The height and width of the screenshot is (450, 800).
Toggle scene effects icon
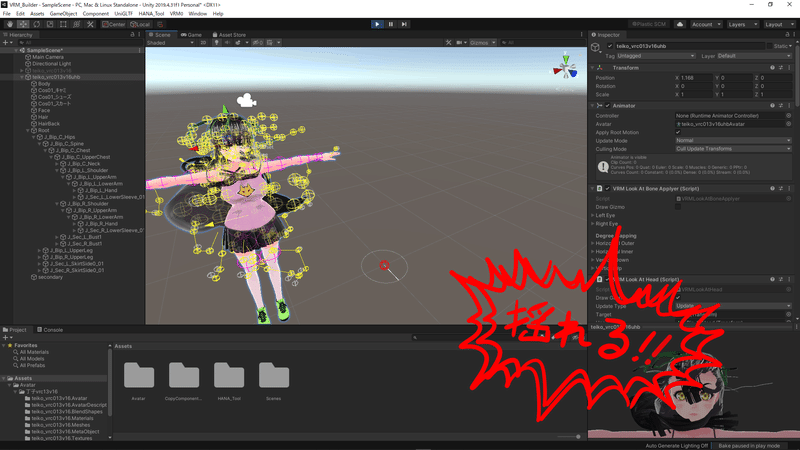(x=238, y=42)
